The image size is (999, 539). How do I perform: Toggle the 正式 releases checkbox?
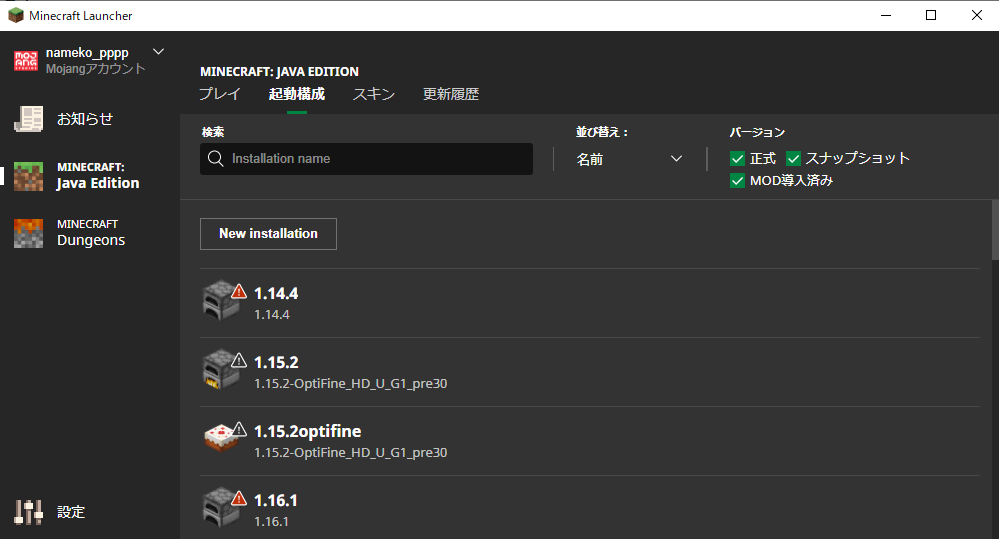coord(737,159)
